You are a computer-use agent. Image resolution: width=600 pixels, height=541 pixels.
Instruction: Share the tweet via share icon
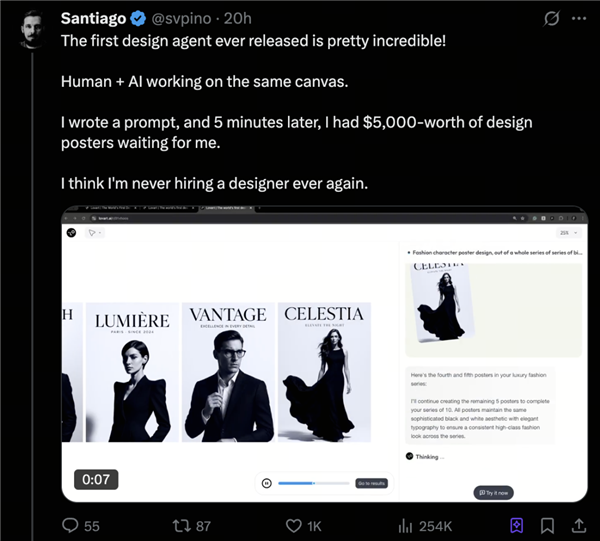coord(579,525)
